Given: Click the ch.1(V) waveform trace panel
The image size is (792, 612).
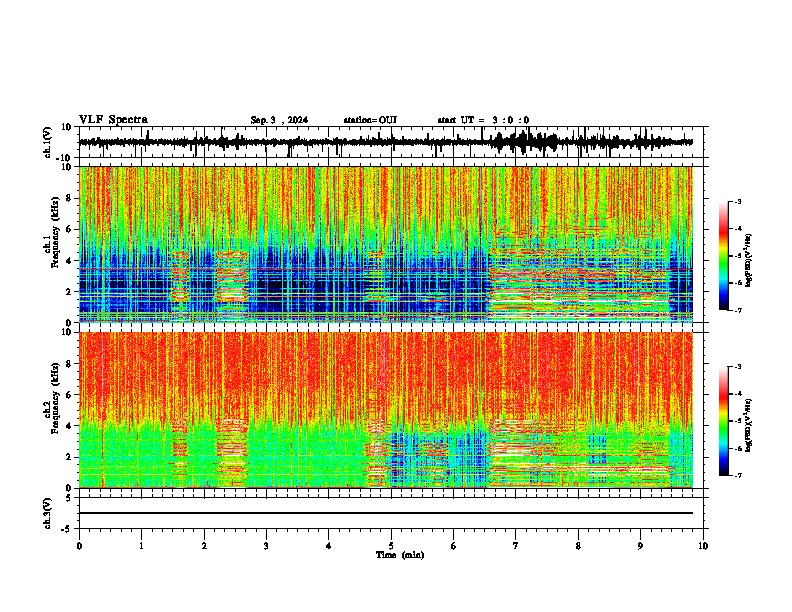Looking at the screenshot, I should tap(391, 142).
